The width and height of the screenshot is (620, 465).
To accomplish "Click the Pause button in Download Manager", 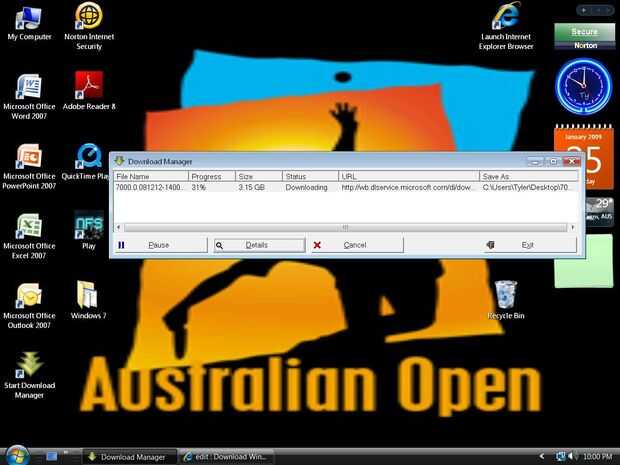I will 161,245.
